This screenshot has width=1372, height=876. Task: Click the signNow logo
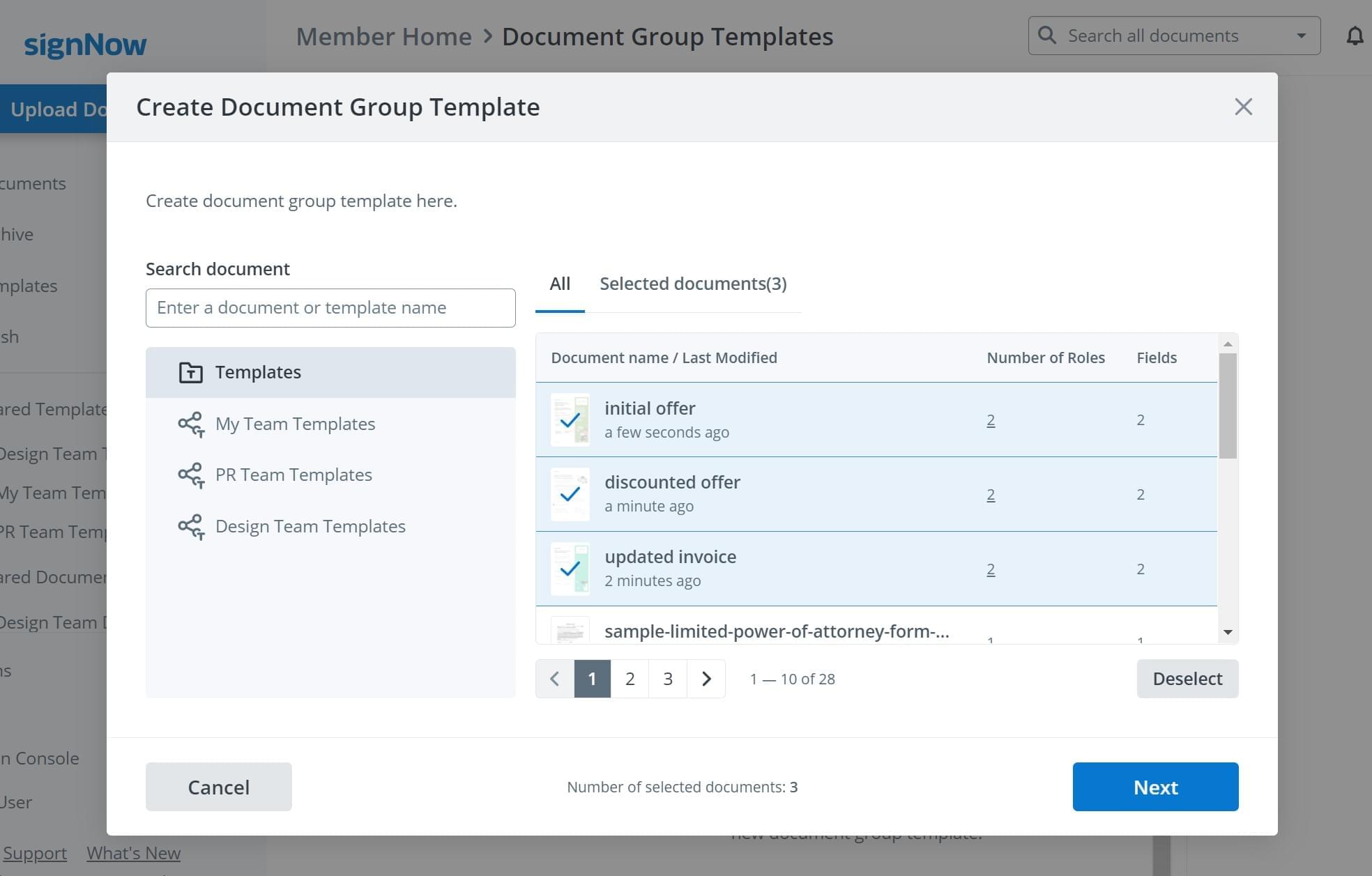(x=84, y=43)
